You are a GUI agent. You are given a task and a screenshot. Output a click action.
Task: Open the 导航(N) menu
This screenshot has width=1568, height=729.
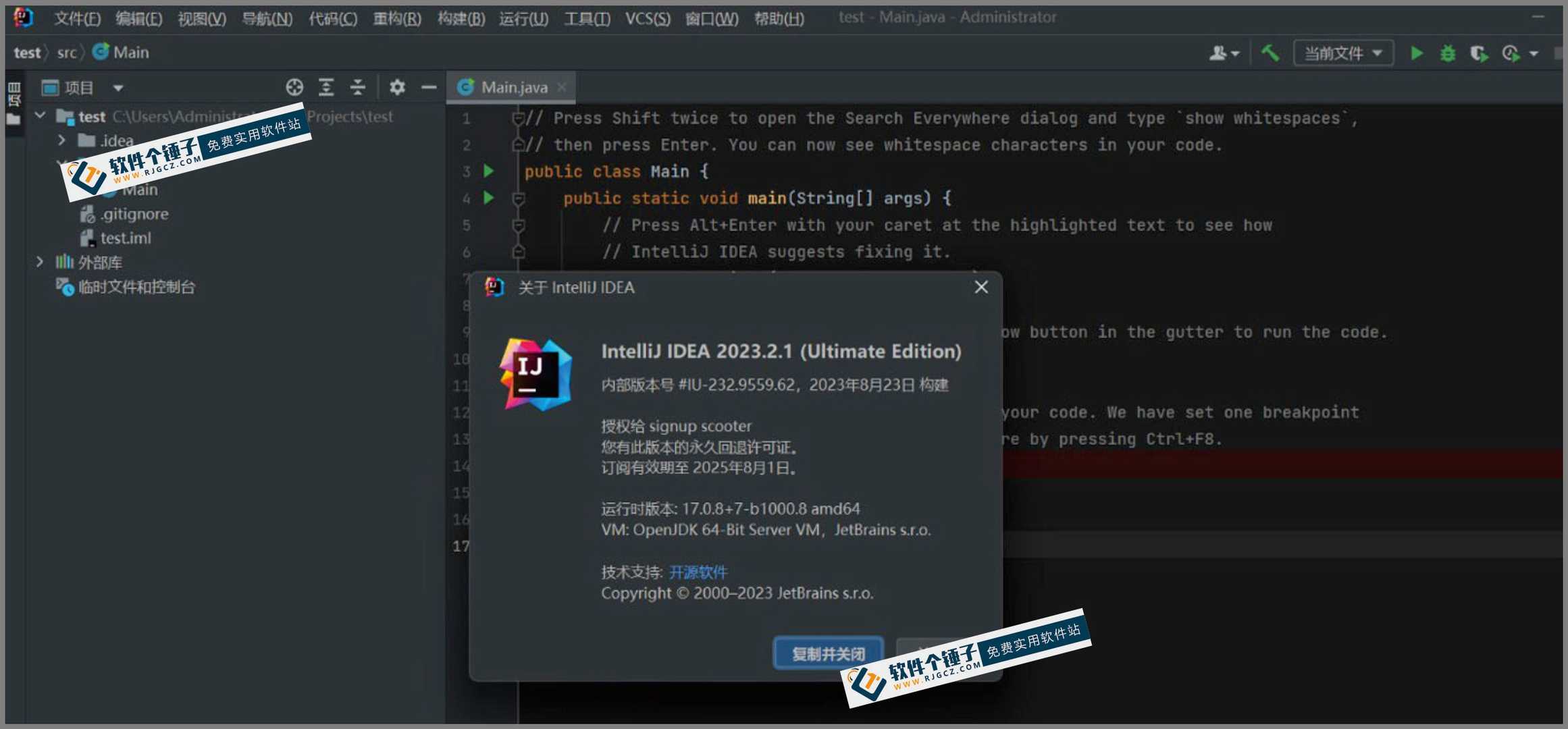point(267,18)
